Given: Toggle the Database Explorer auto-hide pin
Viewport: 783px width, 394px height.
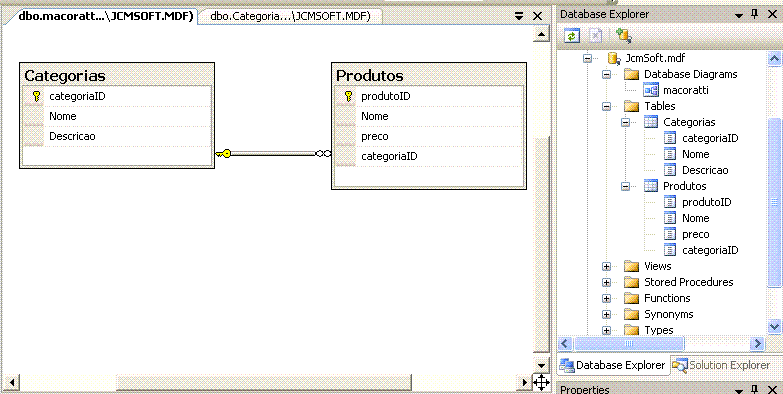Looking at the screenshot, I should coord(755,14).
